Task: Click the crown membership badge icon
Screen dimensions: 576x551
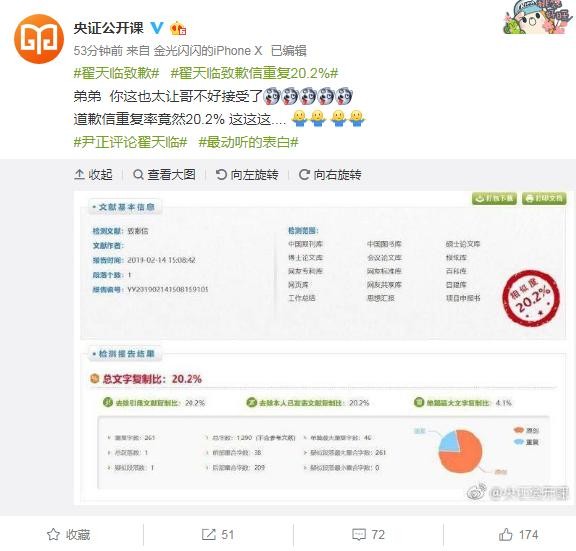Action: tap(178, 28)
